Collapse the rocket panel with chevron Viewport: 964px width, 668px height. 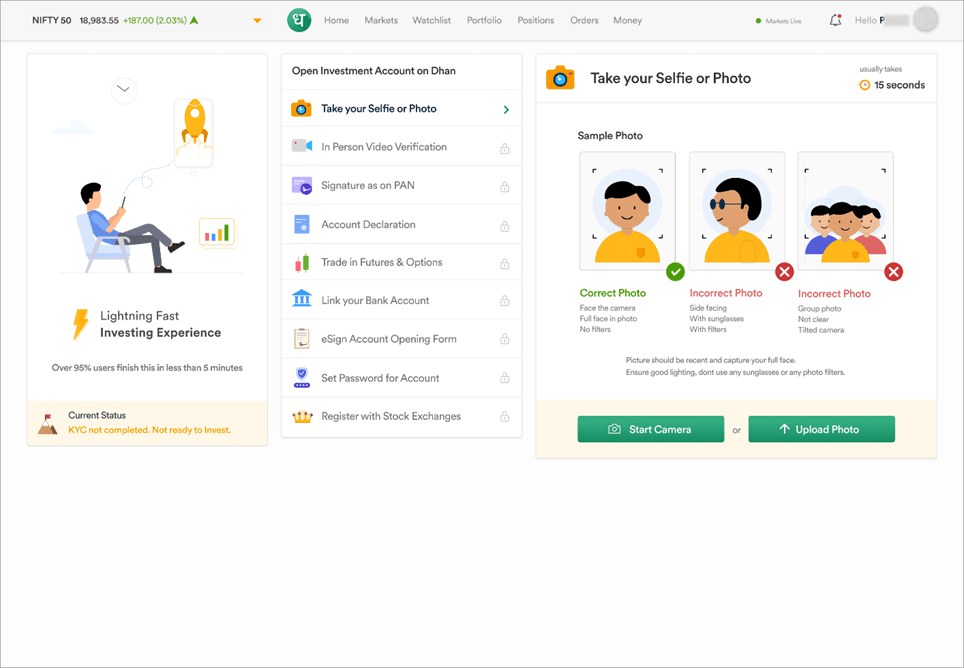pyautogui.click(x=123, y=89)
